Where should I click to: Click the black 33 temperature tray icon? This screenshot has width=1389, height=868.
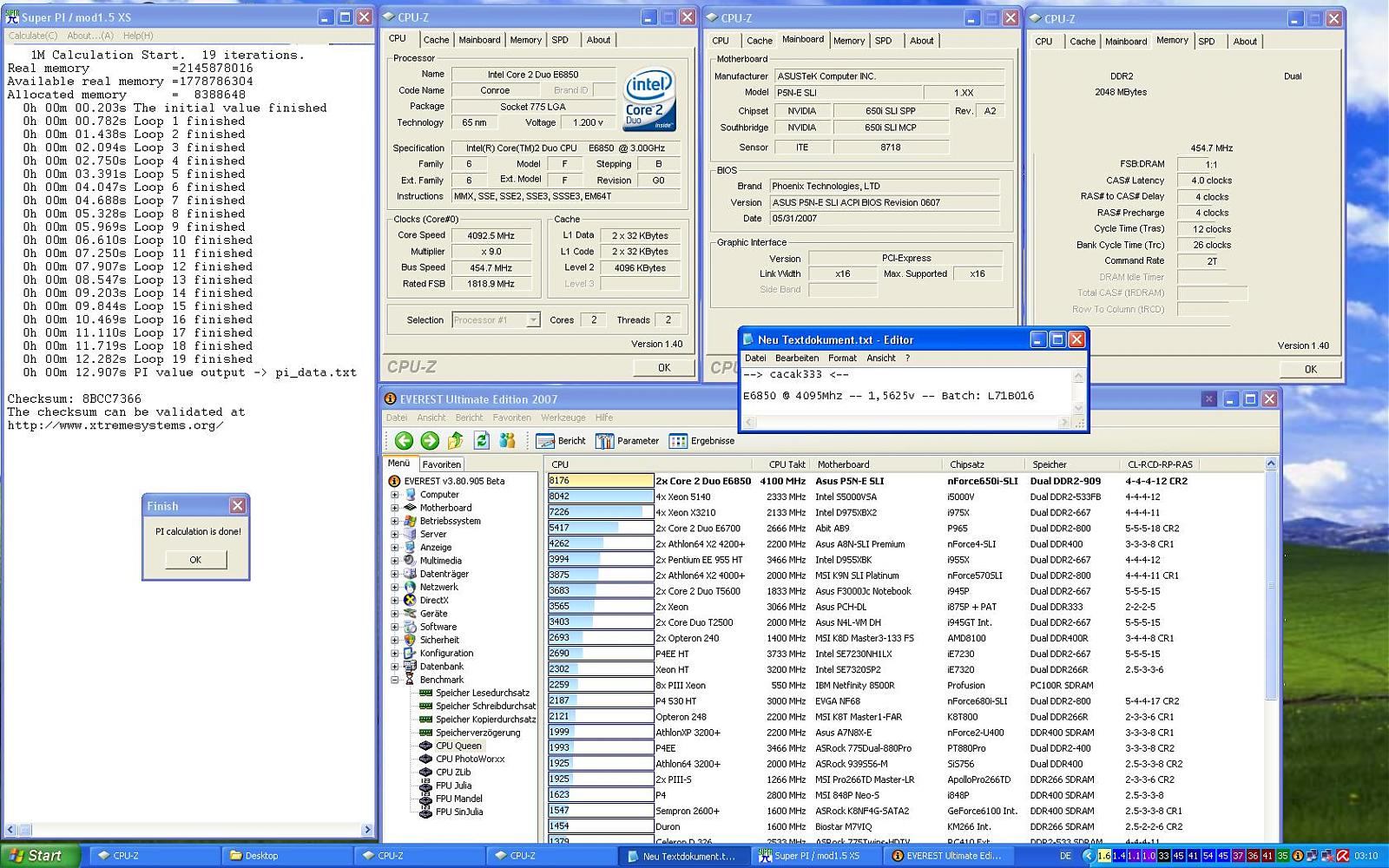coord(1163,856)
